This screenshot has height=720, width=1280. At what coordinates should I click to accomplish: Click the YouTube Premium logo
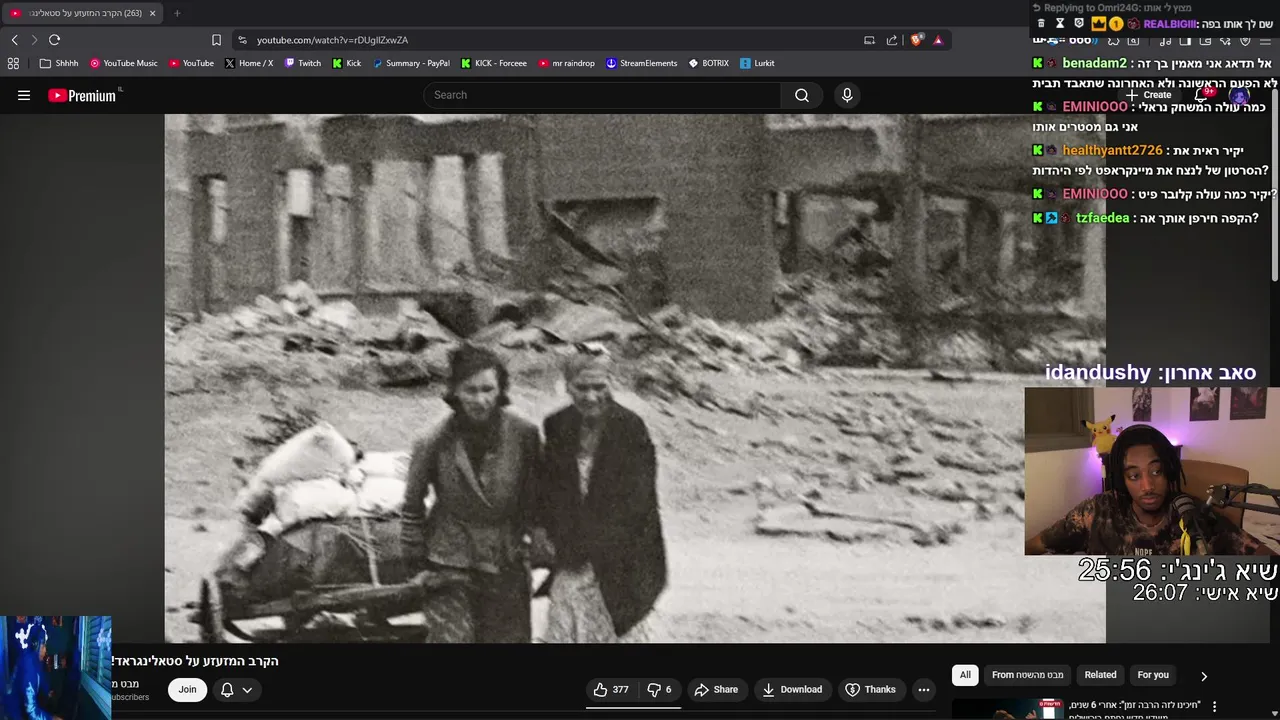83,95
